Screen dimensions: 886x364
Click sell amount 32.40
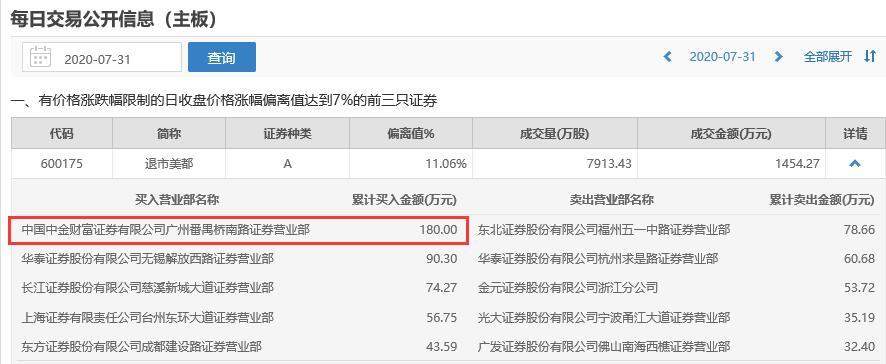[x=859, y=346]
